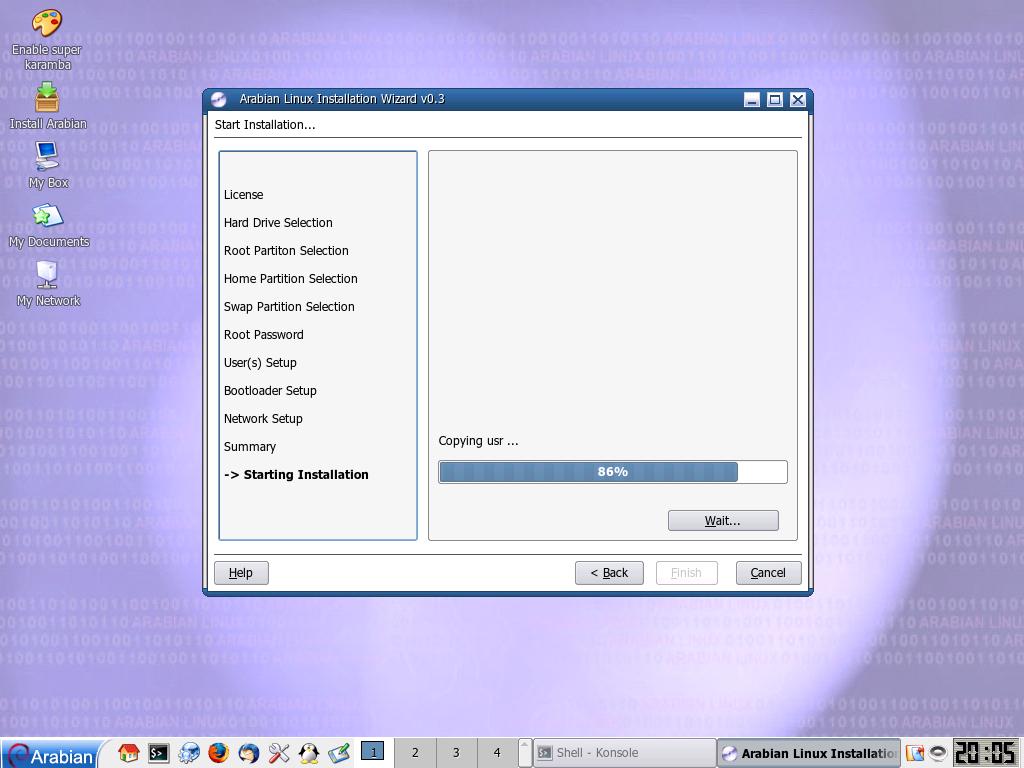Click the Starting Installation current step
Image resolution: width=1024 pixels, height=768 pixels.
tap(296, 475)
